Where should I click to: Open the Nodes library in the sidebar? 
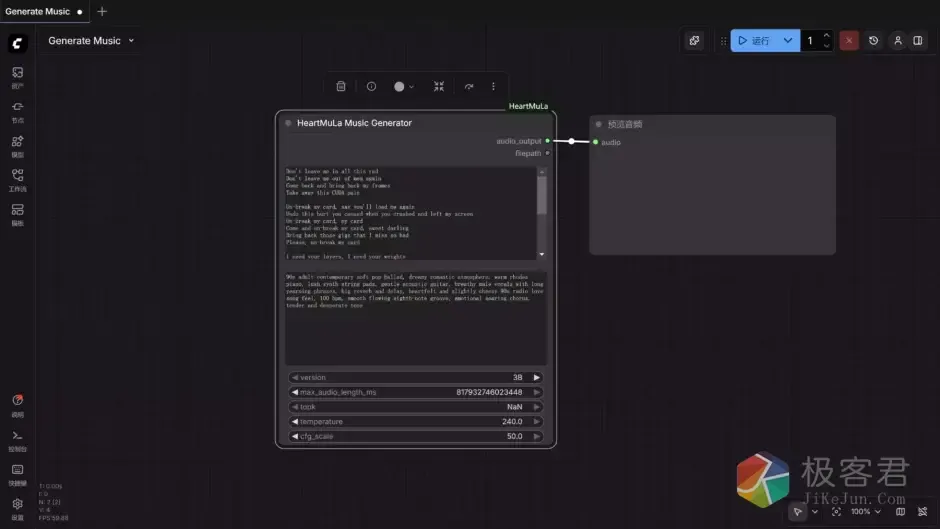(17, 111)
